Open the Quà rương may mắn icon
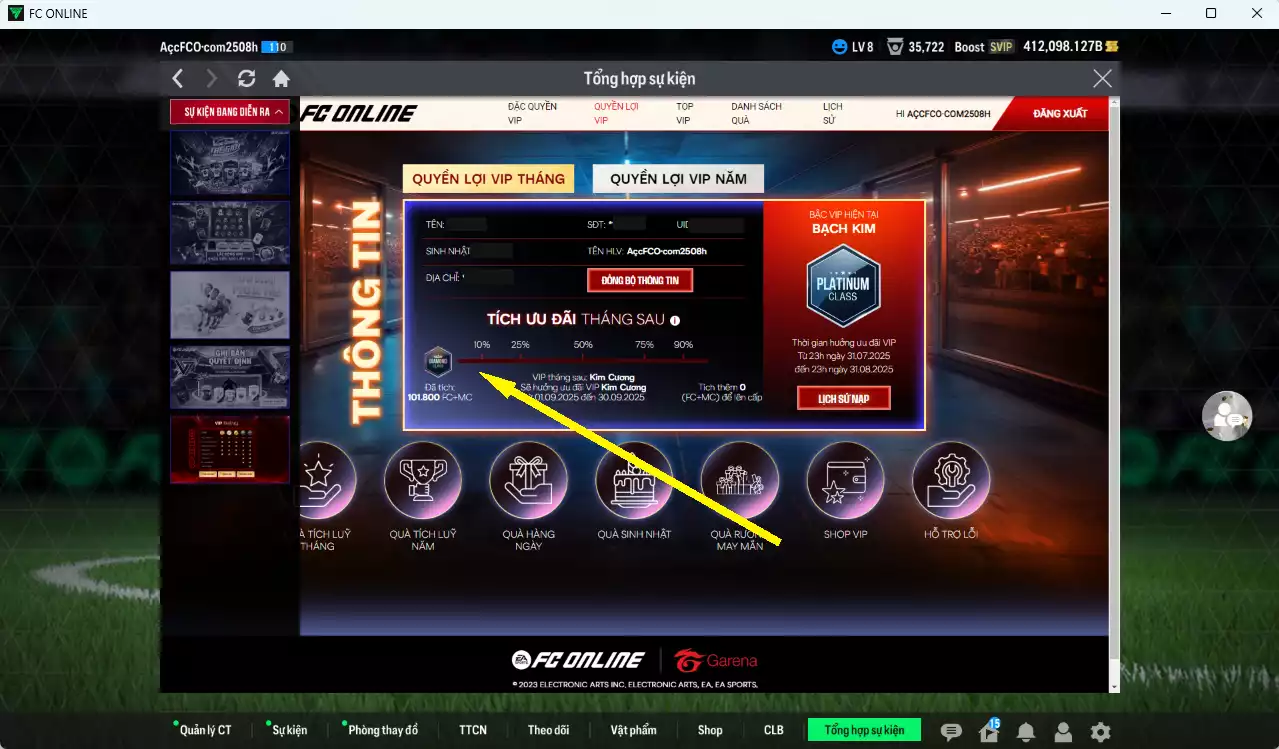1279x749 pixels. tap(739, 481)
